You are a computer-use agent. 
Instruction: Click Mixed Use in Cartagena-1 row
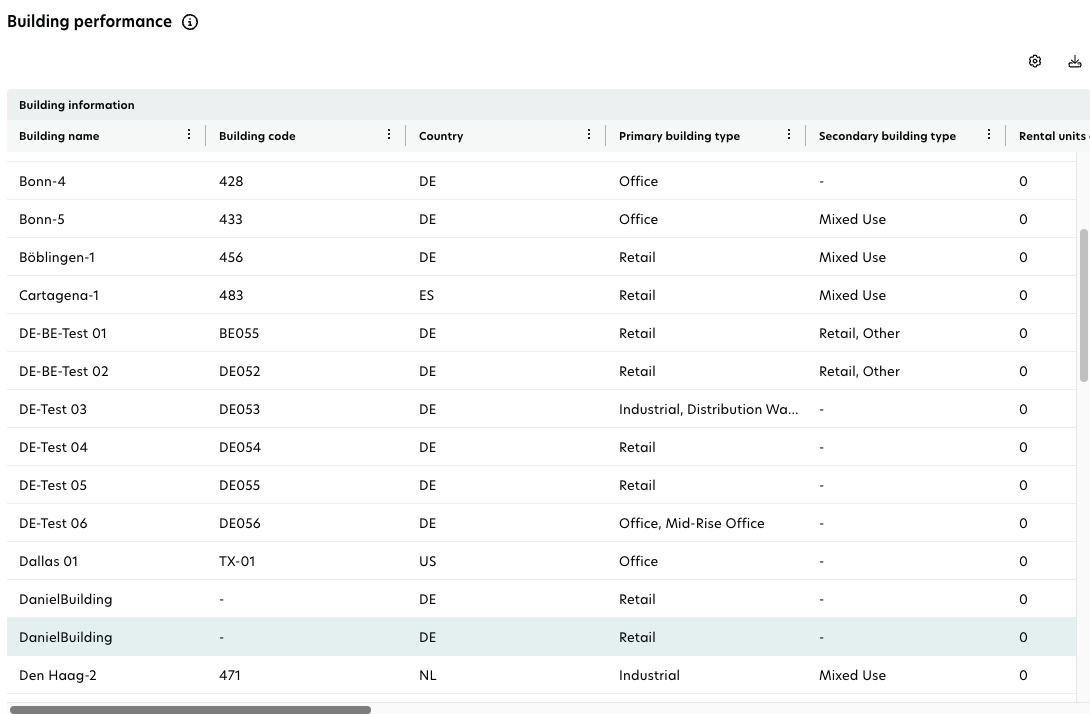pyautogui.click(x=852, y=295)
